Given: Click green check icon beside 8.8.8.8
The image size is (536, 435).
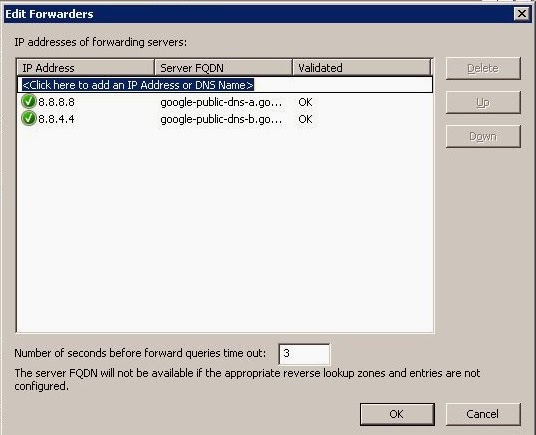Looking at the screenshot, I should click(x=29, y=101).
